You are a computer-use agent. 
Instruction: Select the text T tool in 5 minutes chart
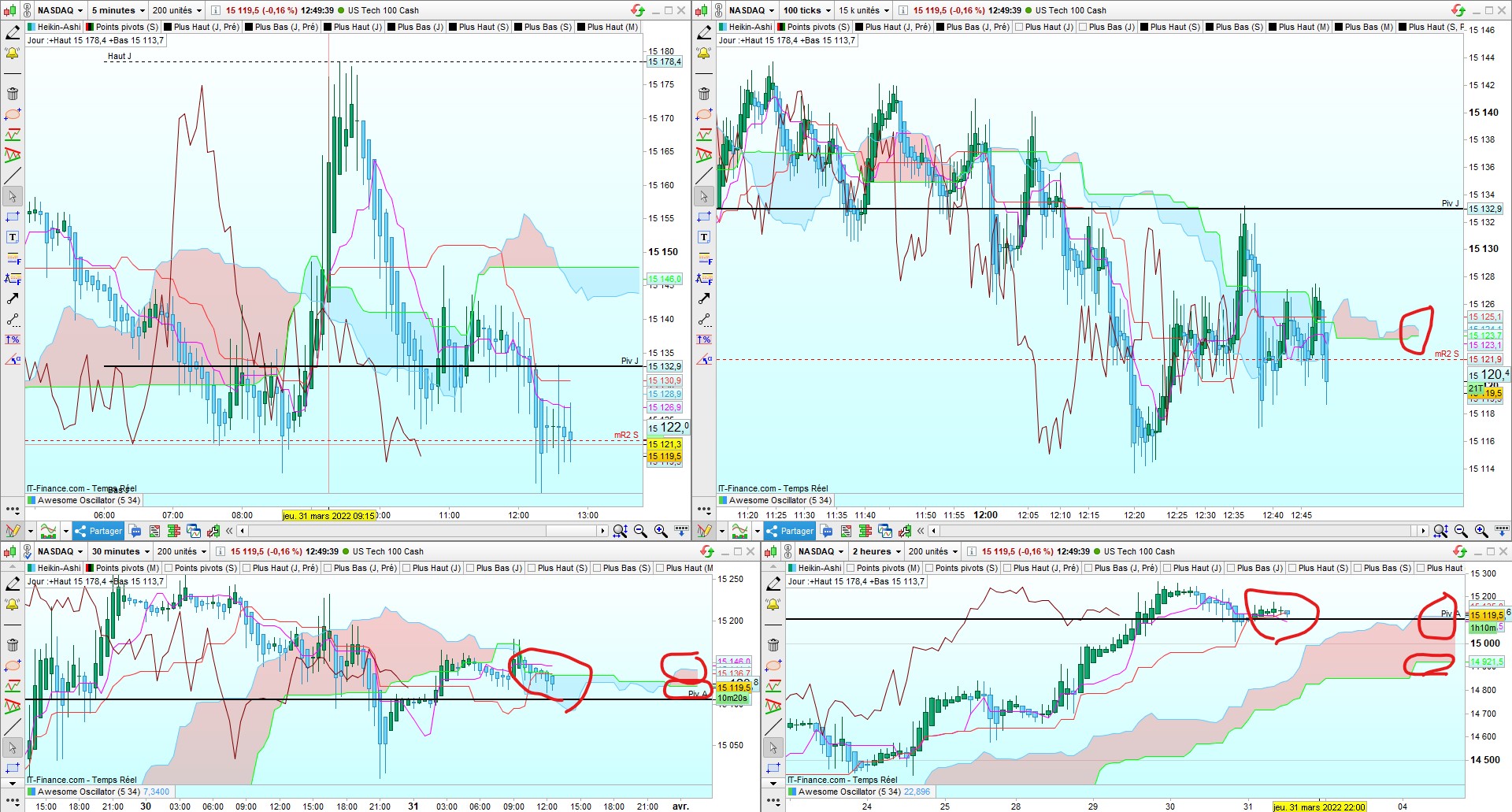[13, 237]
